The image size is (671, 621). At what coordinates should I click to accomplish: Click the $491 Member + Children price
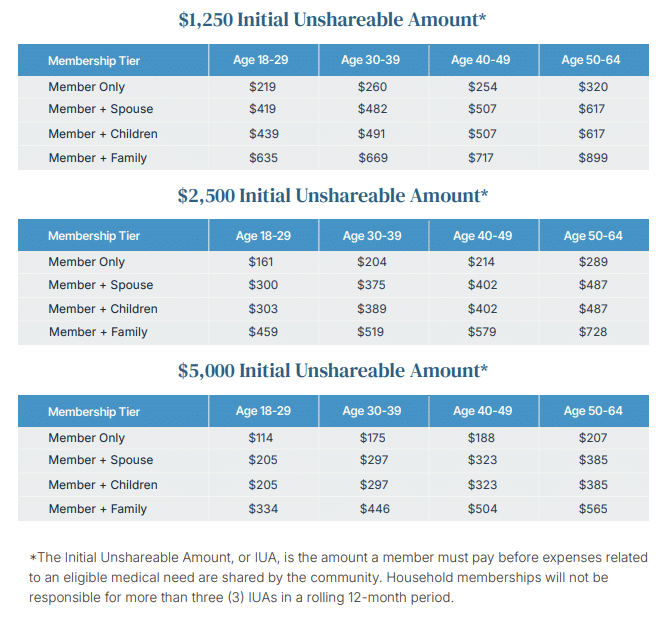pyautogui.click(x=373, y=134)
